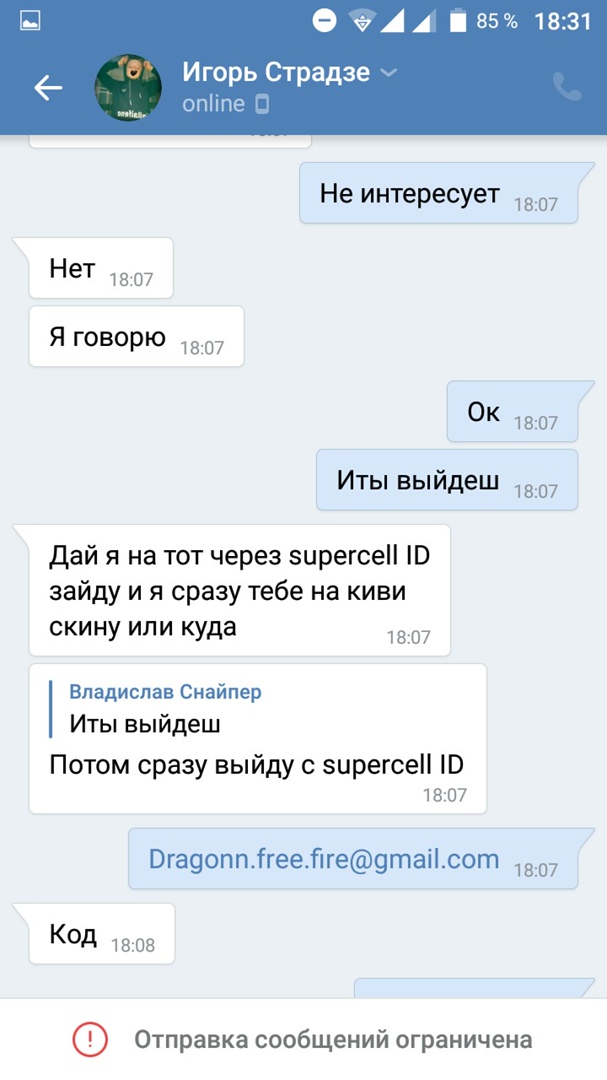Tap the battery status icon
Screen dimensions: 607x1080
coord(458,21)
